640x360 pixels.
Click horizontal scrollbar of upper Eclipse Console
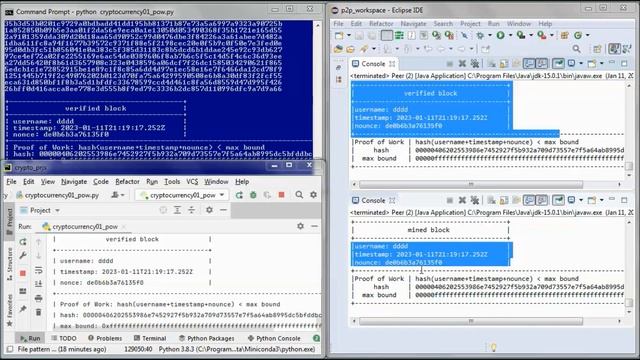(471, 184)
